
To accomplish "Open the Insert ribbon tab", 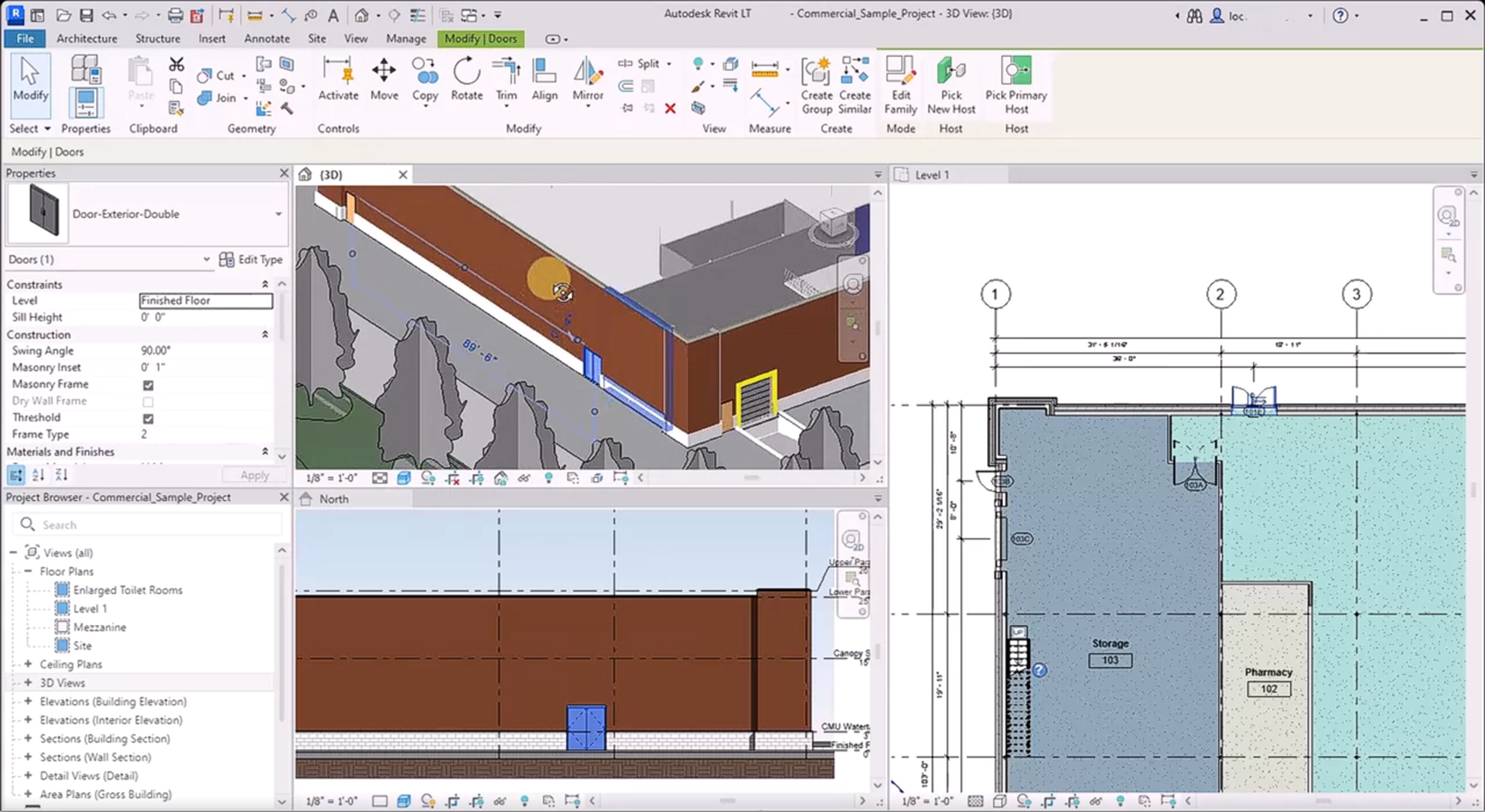I will point(212,39).
